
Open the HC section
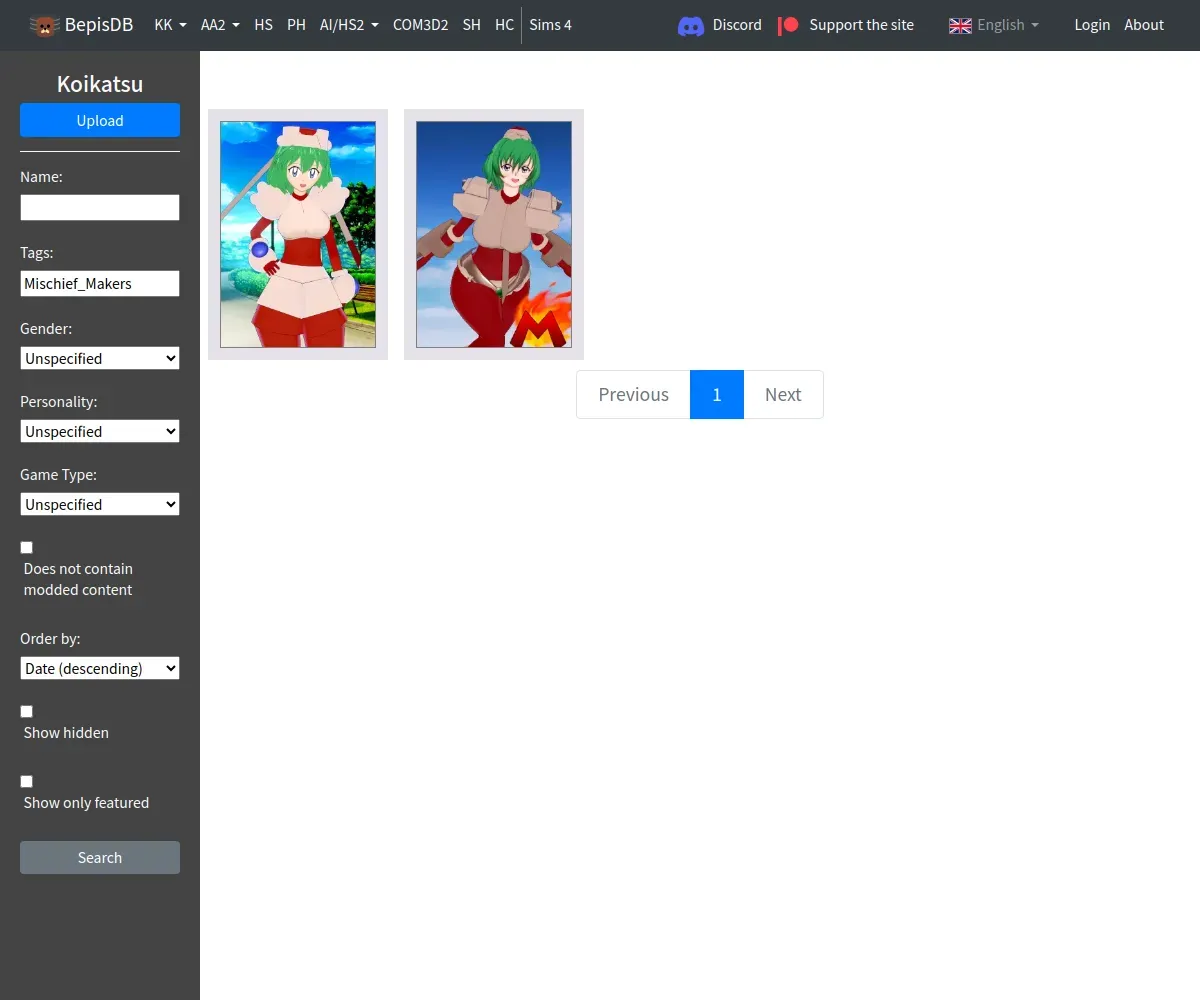tap(504, 25)
